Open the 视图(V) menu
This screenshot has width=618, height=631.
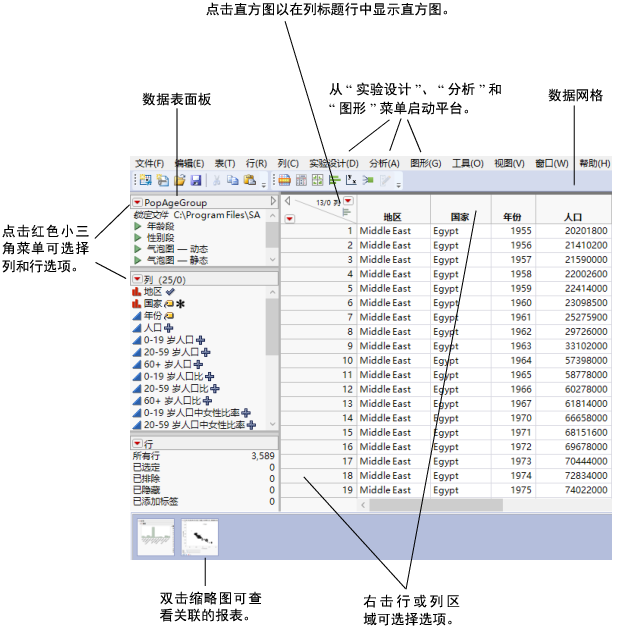pos(509,163)
